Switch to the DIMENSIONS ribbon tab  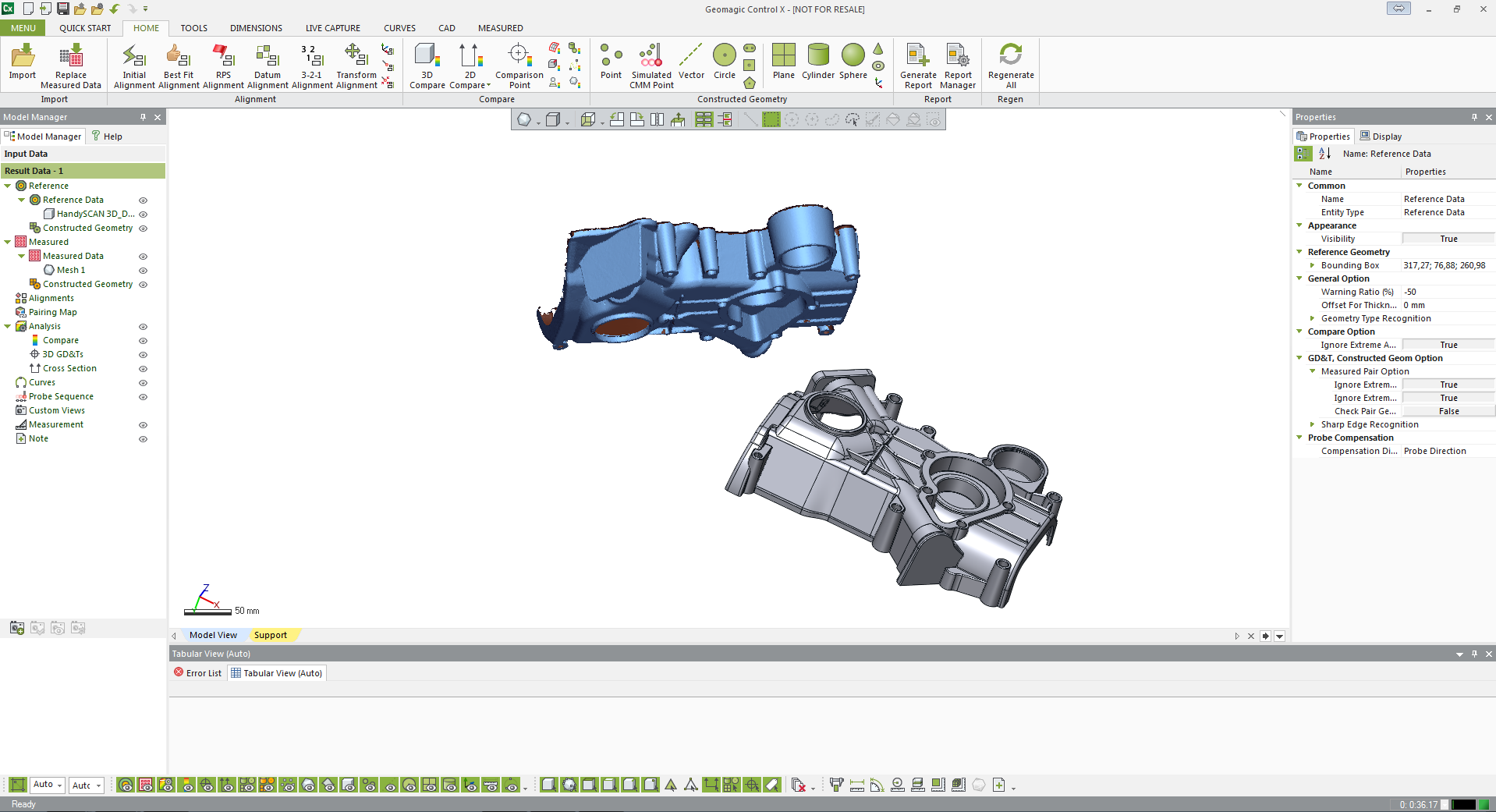[256, 28]
